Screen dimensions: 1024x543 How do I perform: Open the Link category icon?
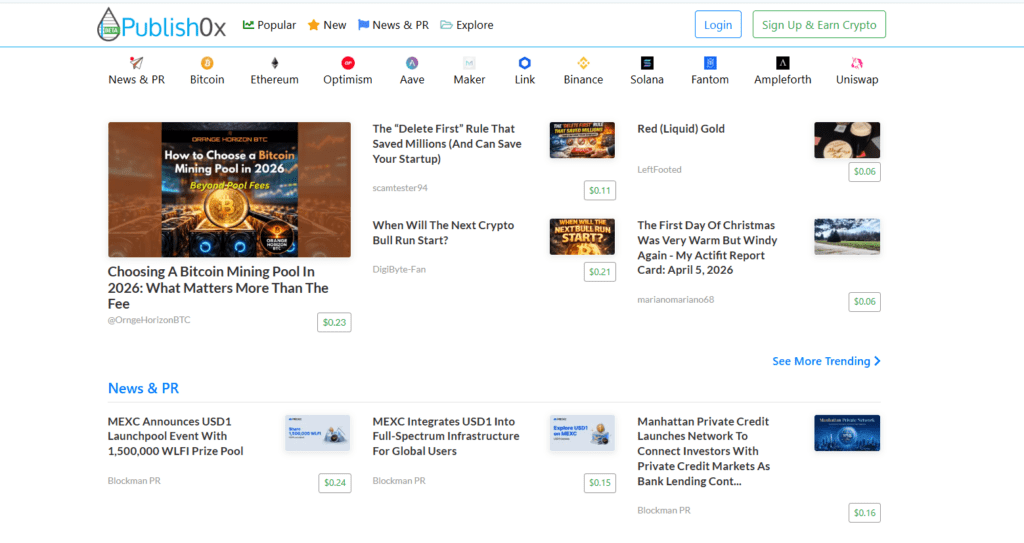(x=525, y=63)
